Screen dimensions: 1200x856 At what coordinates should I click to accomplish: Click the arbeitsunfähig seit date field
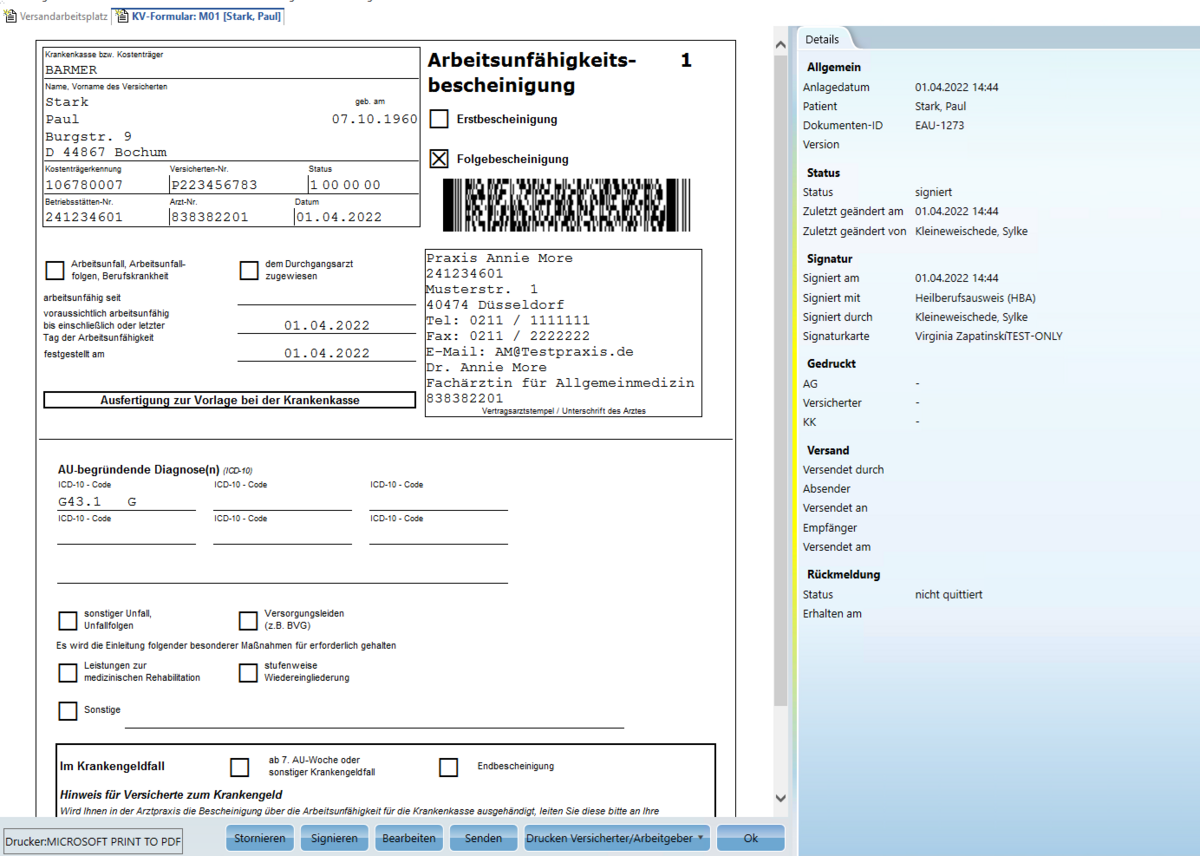[326, 297]
